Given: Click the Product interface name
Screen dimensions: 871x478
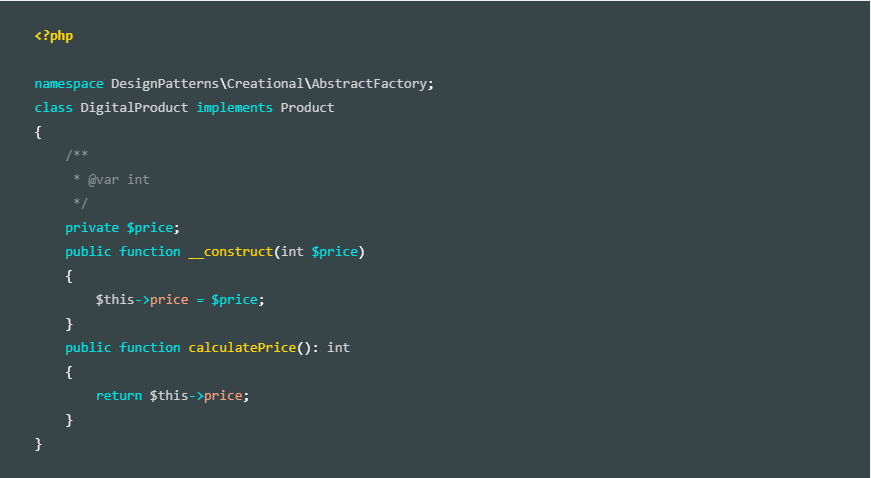Looking at the screenshot, I should tap(307, 108).
